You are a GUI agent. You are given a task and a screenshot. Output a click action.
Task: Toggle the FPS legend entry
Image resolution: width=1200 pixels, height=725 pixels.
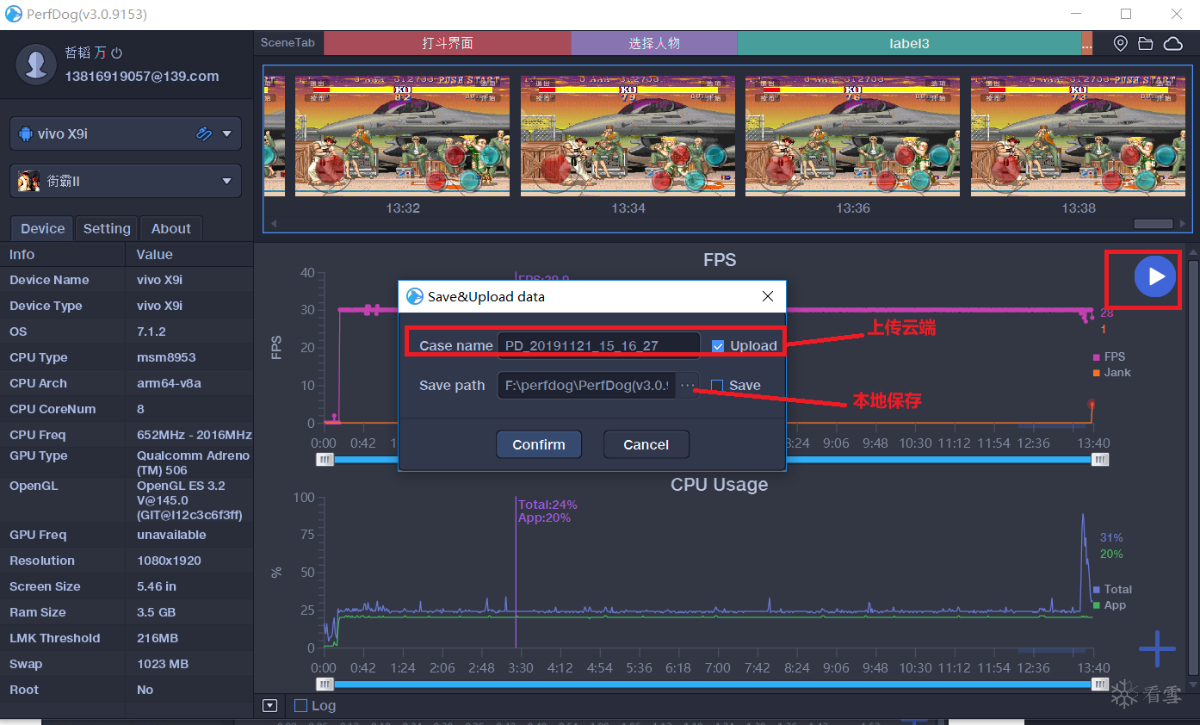(x=1108, y=357)
